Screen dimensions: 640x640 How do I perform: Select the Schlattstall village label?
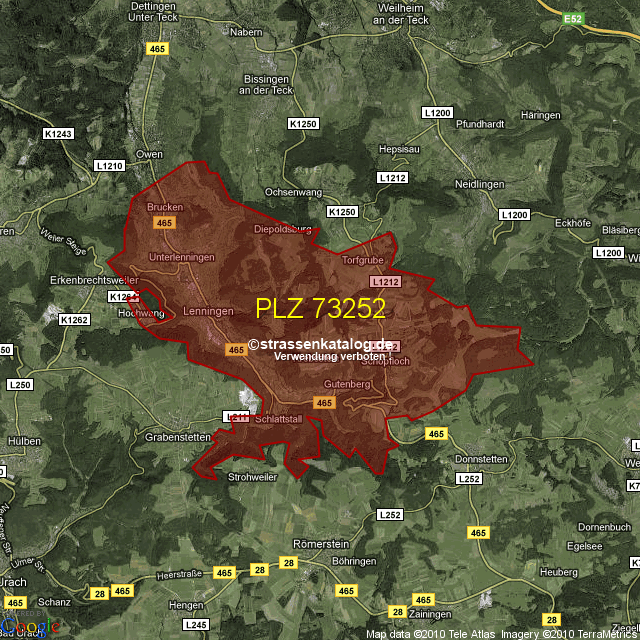[278, 420]
